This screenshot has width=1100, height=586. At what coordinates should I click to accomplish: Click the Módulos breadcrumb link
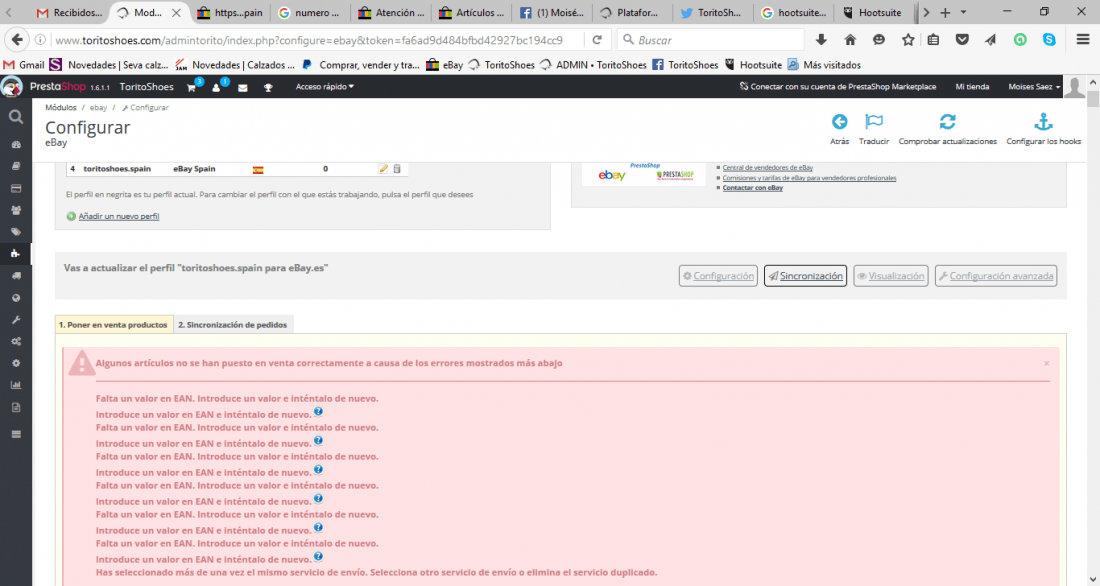(x=61, y=107)
